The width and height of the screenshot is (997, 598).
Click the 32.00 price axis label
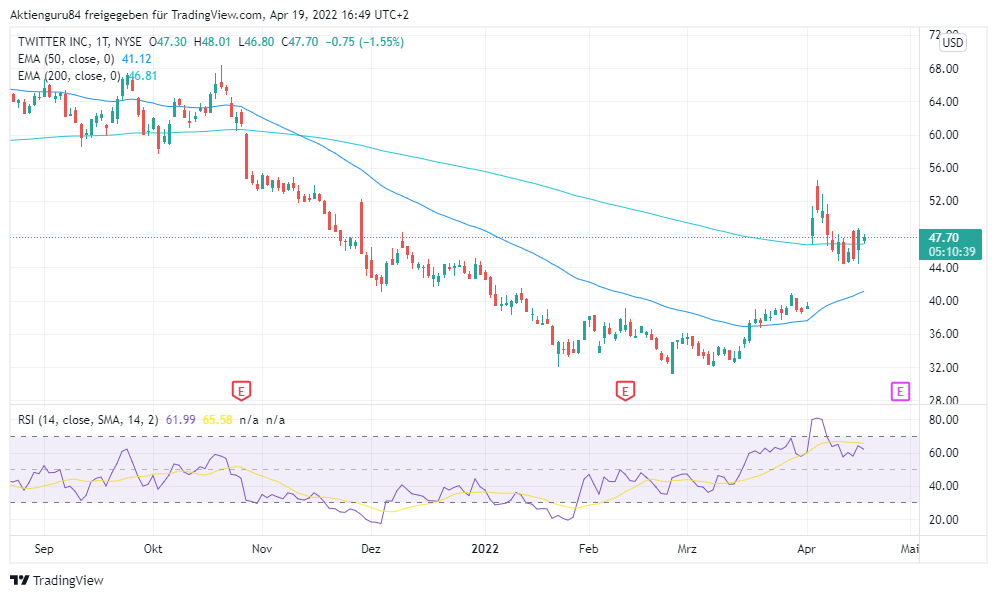tap(944, 368)
